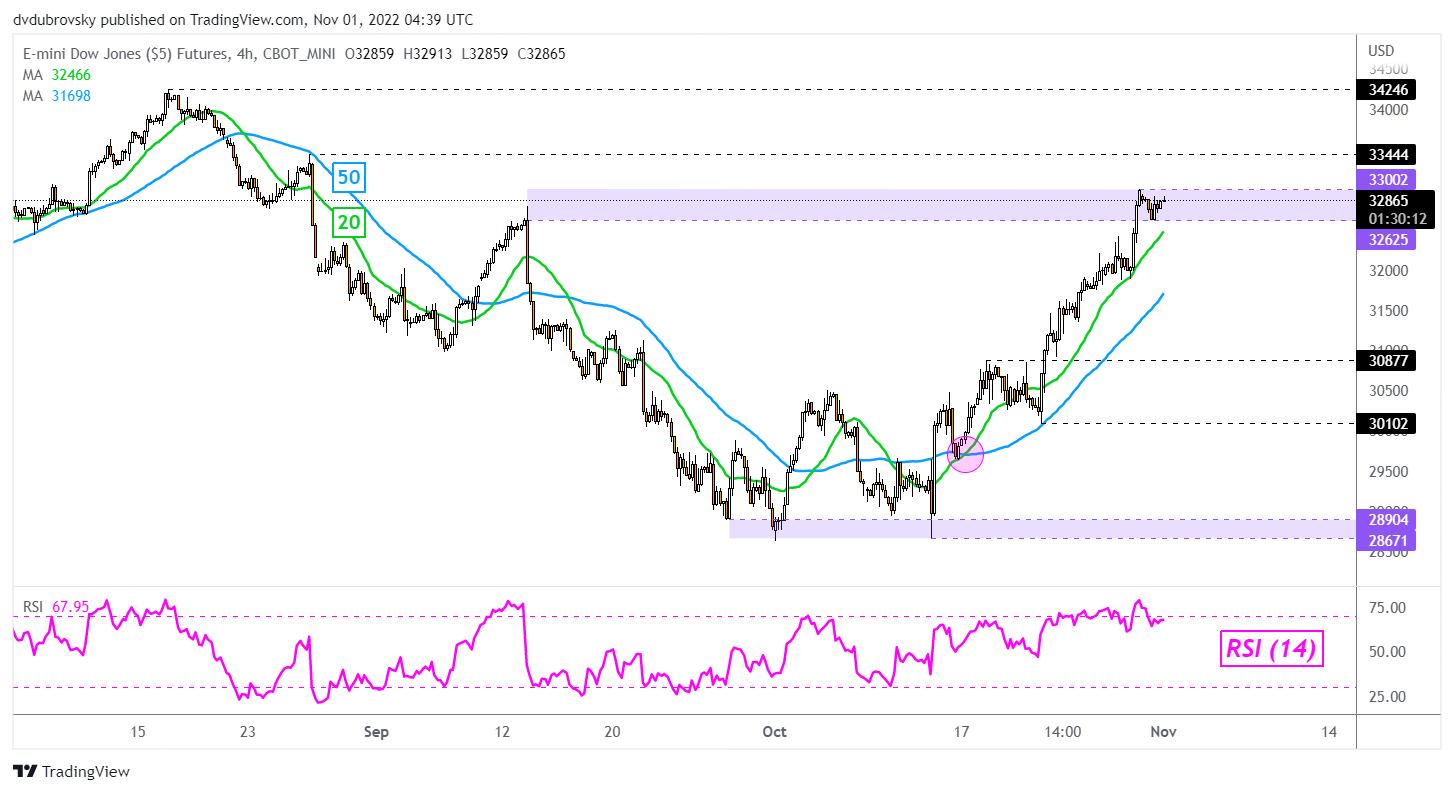This screenshot has width=1454, height=793.
Task: Click the USD currency label
Action: click(x=1381, y=50)
